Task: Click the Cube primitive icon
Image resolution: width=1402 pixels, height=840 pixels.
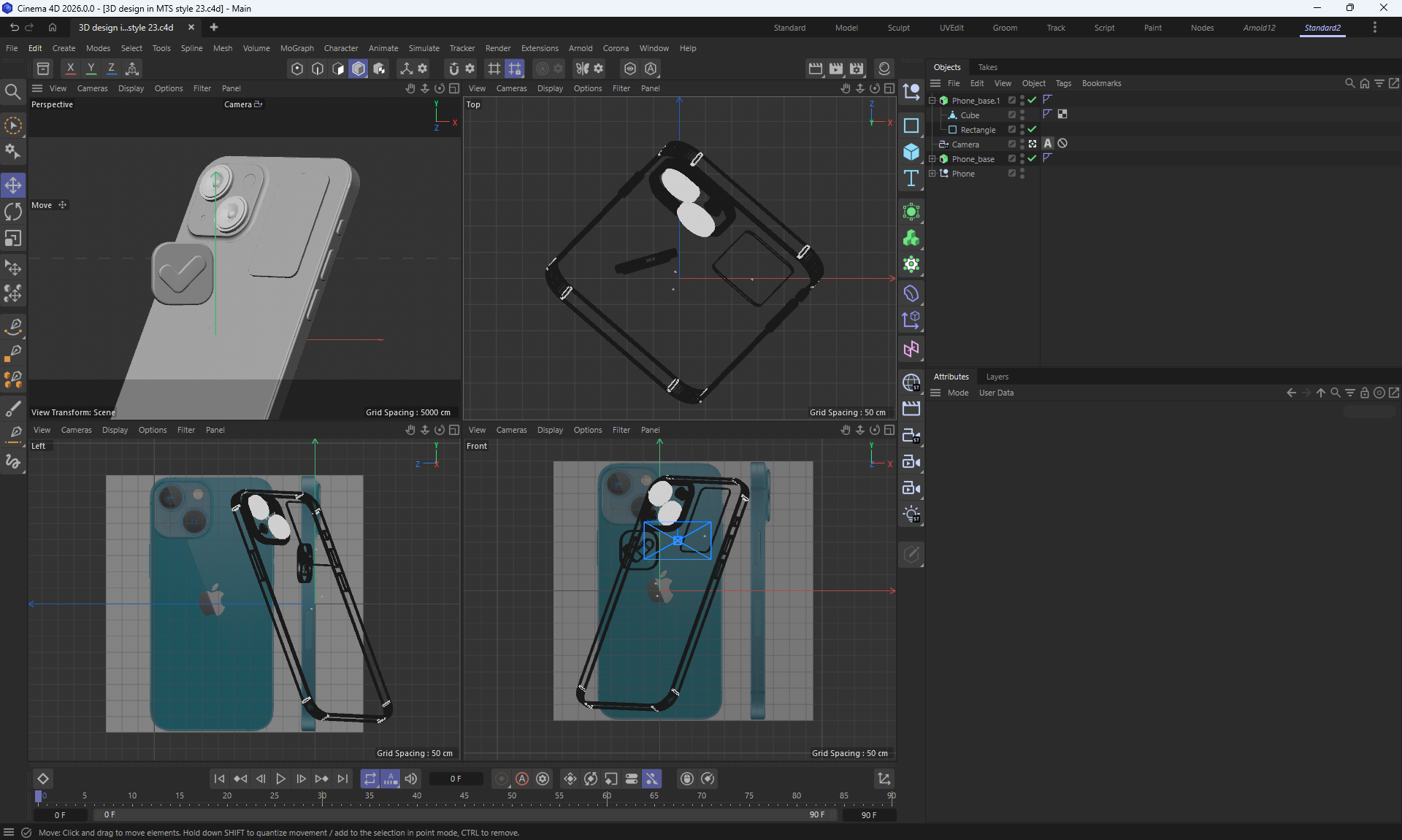Action: [x=911, y=152]
